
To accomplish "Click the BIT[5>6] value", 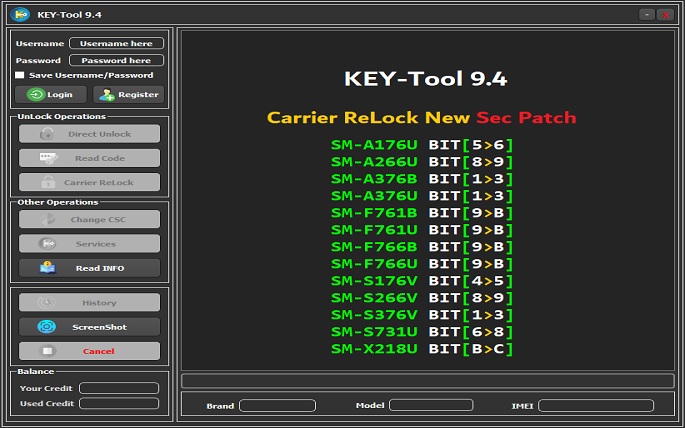I will 471,145.
